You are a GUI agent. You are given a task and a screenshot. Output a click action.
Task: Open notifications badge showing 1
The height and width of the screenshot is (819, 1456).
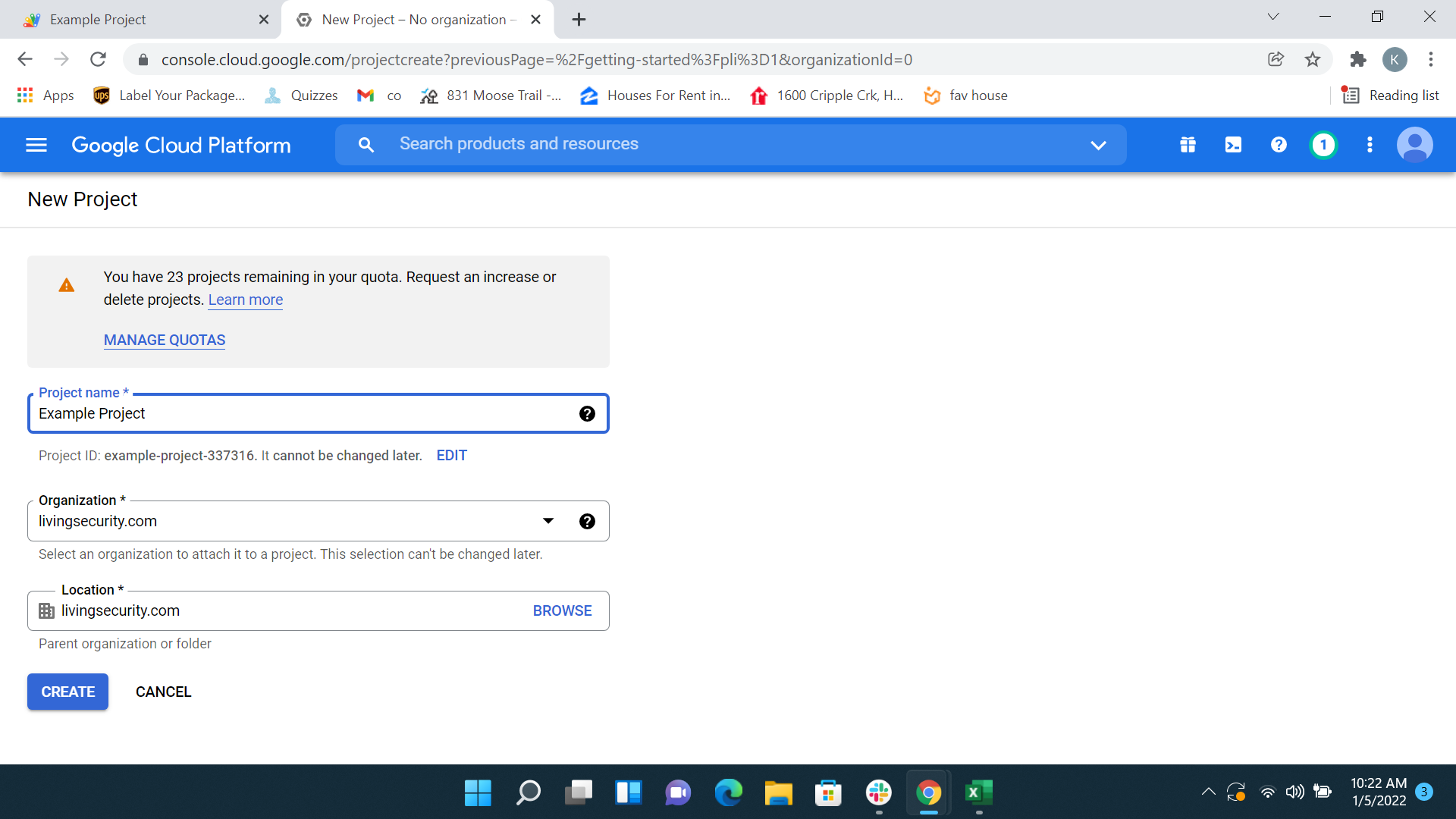coord(1324,145)
